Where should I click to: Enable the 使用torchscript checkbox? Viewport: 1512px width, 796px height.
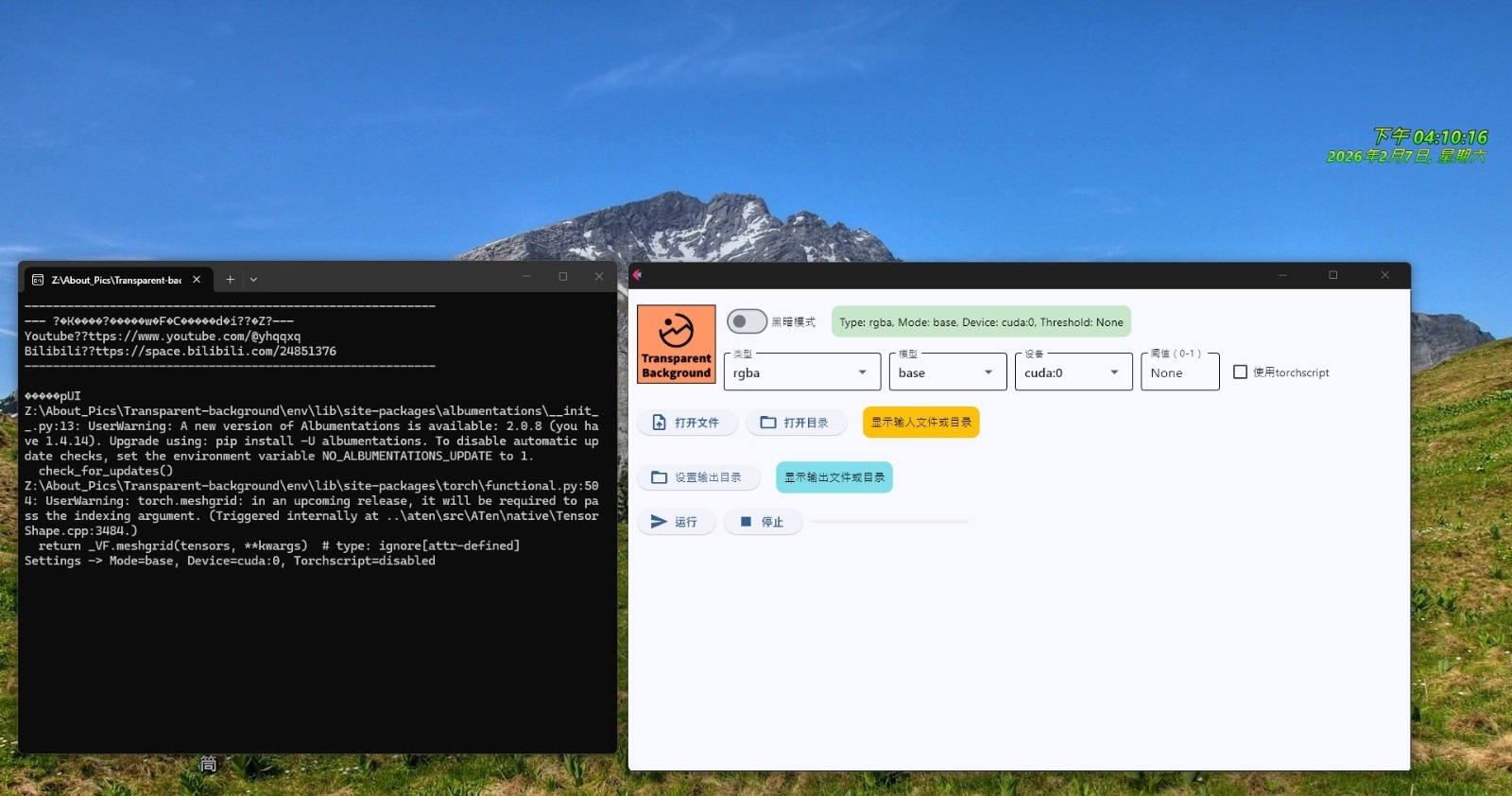pos(1240,372)
